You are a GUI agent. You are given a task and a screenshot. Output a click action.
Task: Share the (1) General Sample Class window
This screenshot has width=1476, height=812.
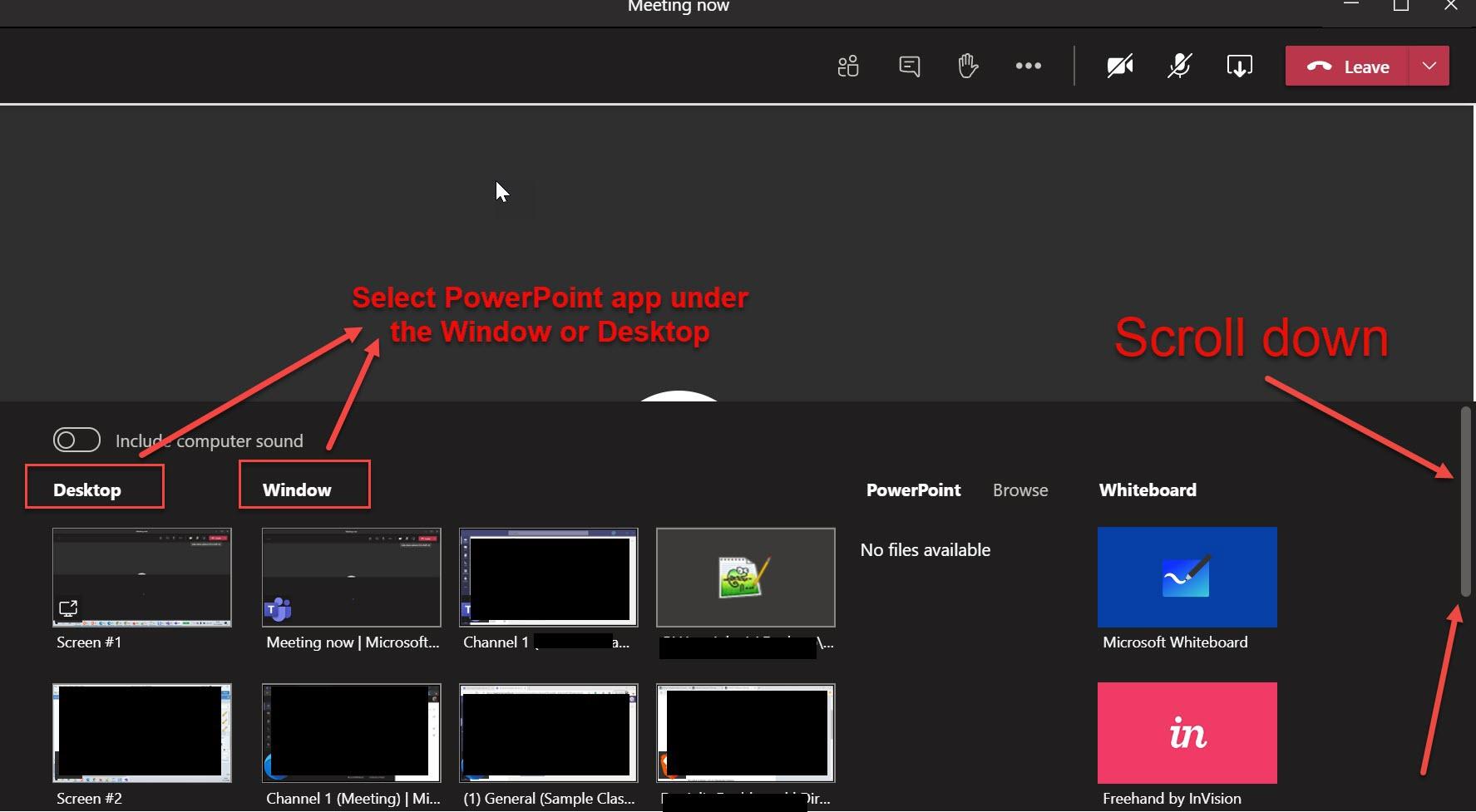549,733
